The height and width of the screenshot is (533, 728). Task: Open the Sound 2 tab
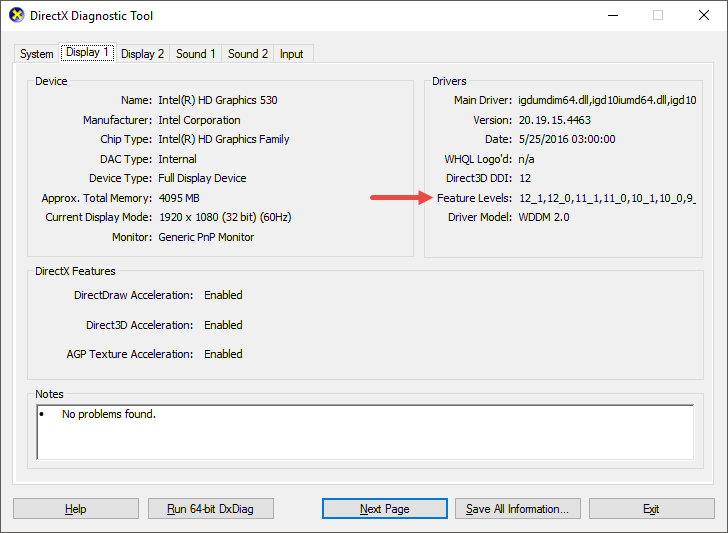click(247, 54)
